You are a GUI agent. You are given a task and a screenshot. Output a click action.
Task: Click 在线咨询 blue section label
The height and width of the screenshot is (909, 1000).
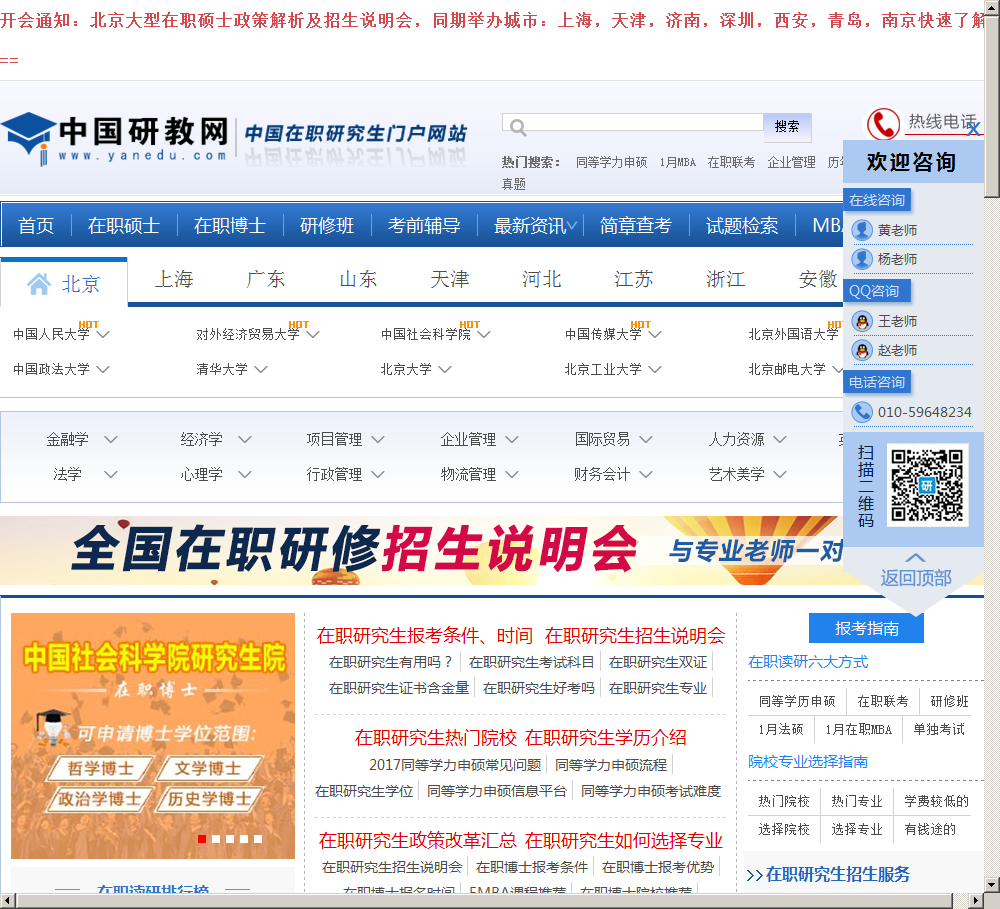click(876, 200)
